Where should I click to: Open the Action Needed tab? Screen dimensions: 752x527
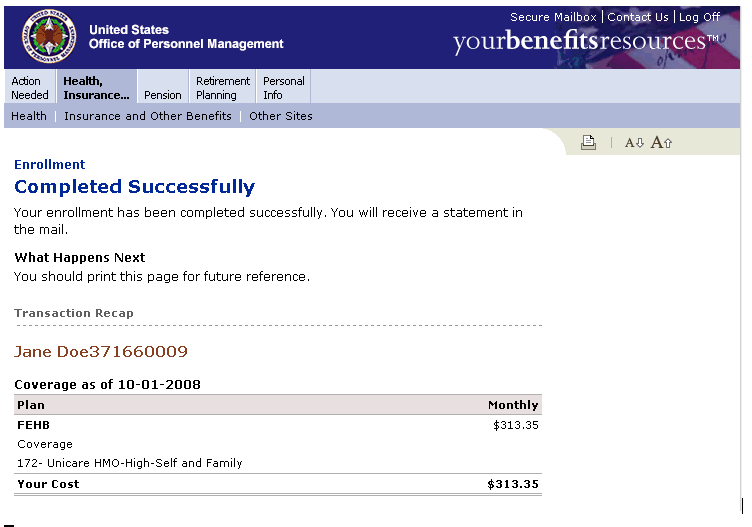pyautogui.click(x=29, y=88)
